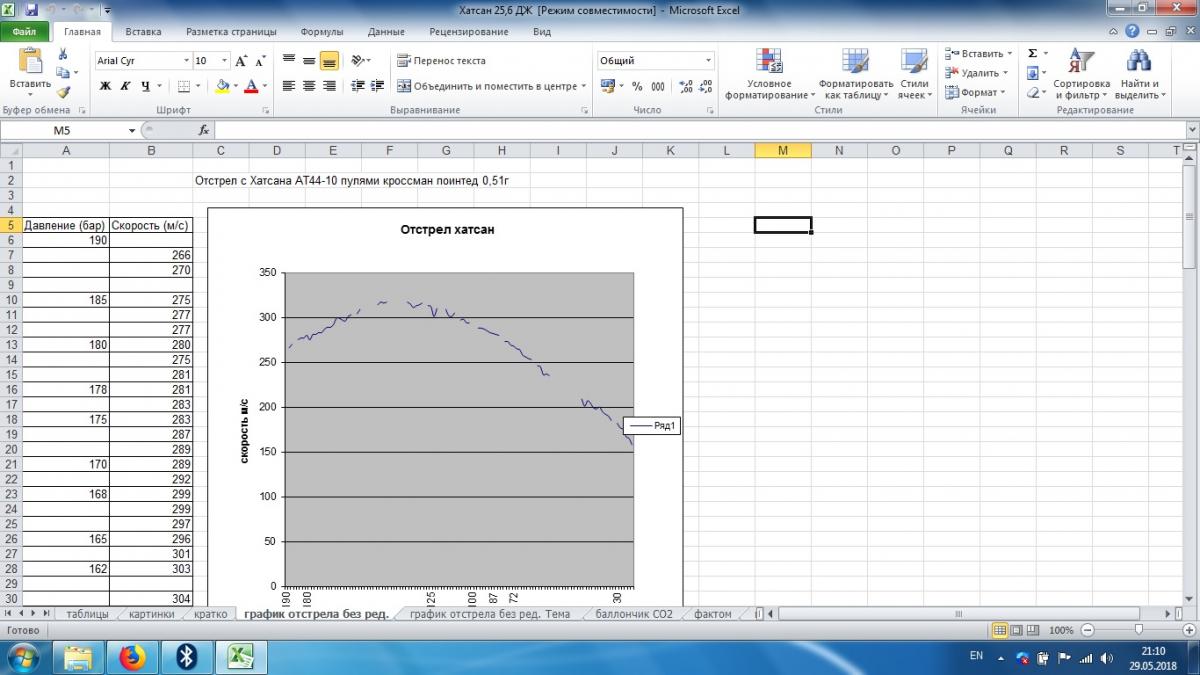Open Firefox from the taskbar

(x=132, y=656)
